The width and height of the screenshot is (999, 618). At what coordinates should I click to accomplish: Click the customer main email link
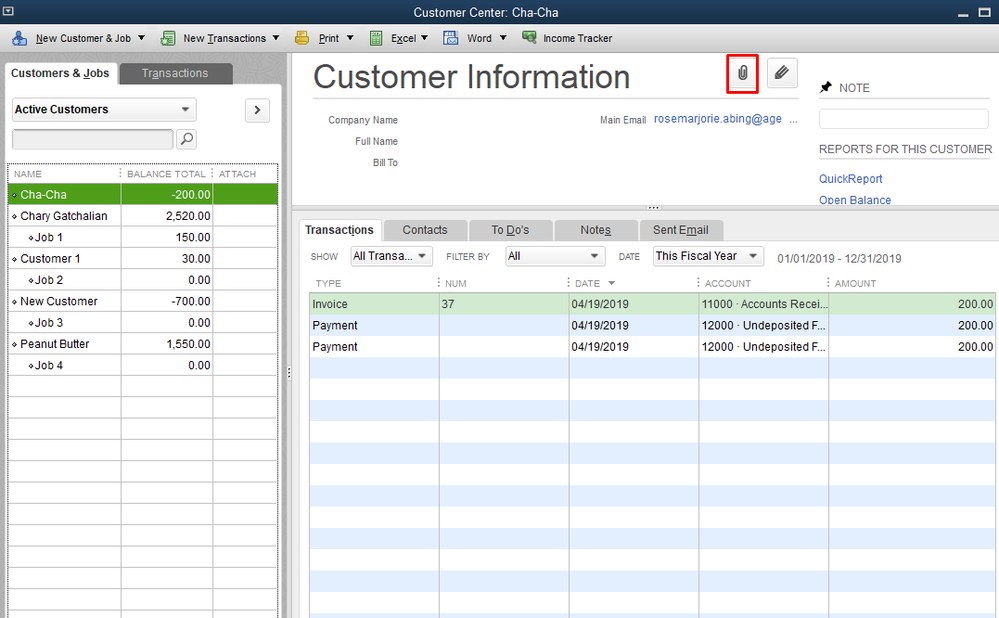point(717,119)
